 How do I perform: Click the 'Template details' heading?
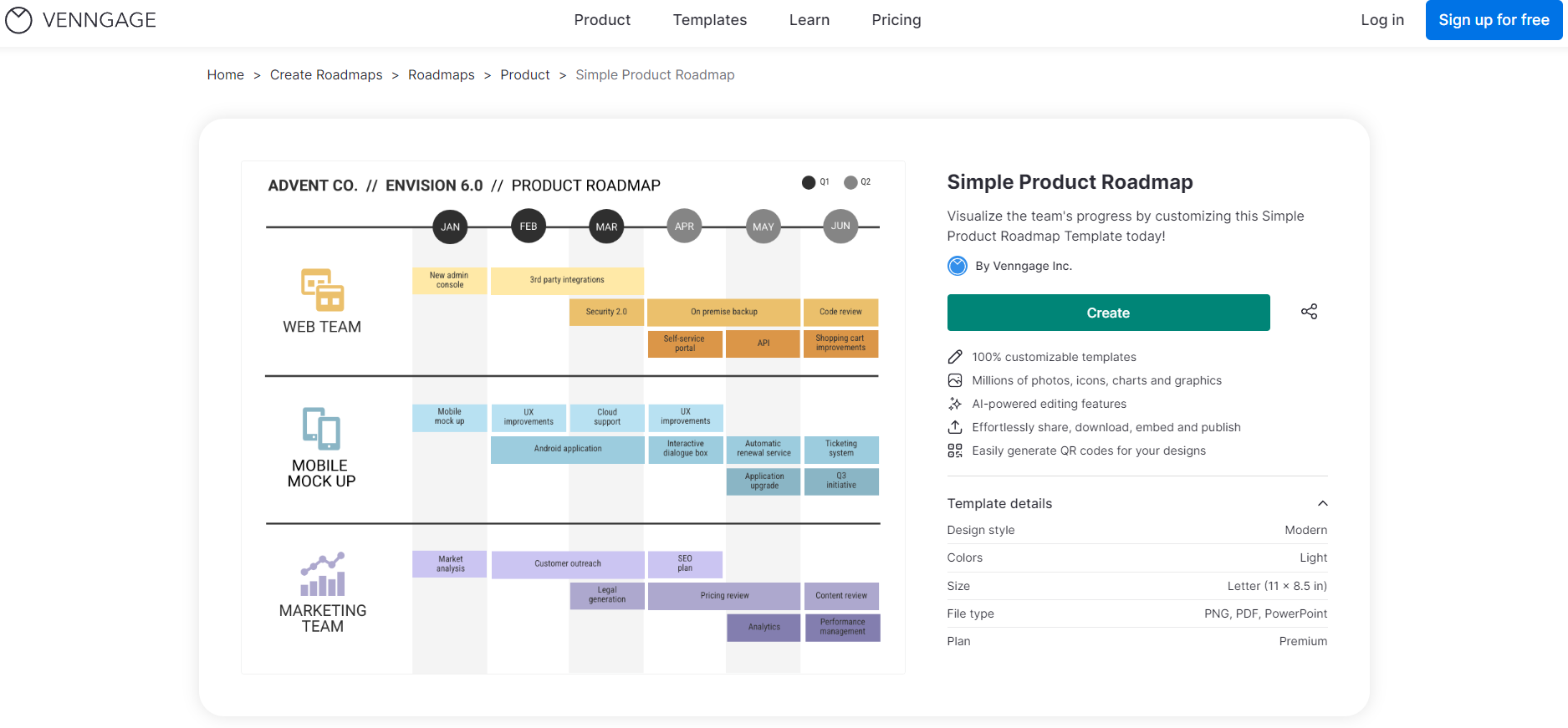999,503
